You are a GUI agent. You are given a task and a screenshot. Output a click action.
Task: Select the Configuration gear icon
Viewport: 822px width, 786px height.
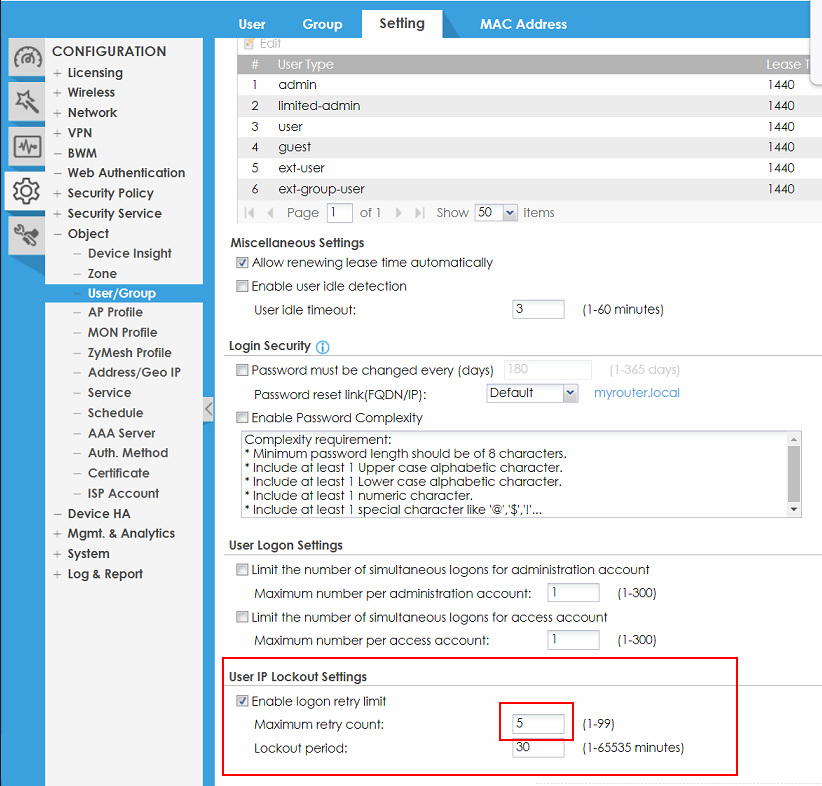(26, 190)
